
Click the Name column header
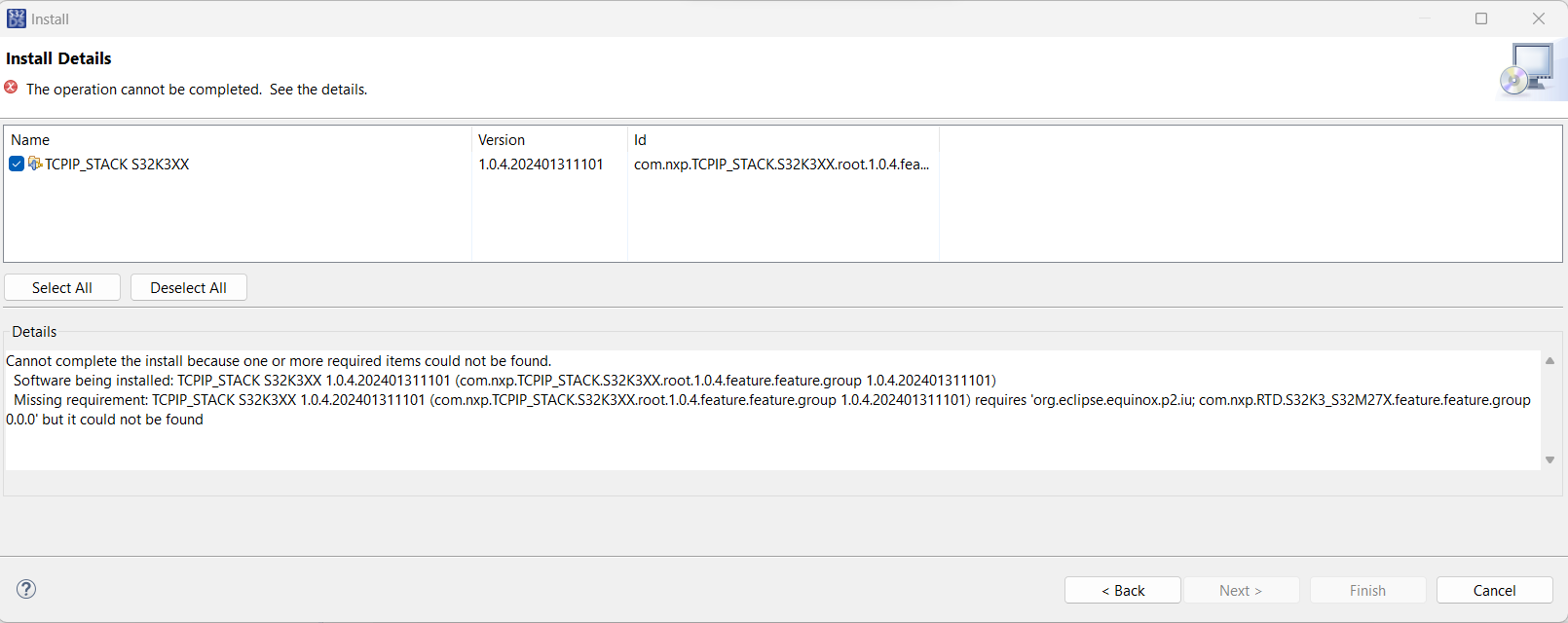coord(30,139)
